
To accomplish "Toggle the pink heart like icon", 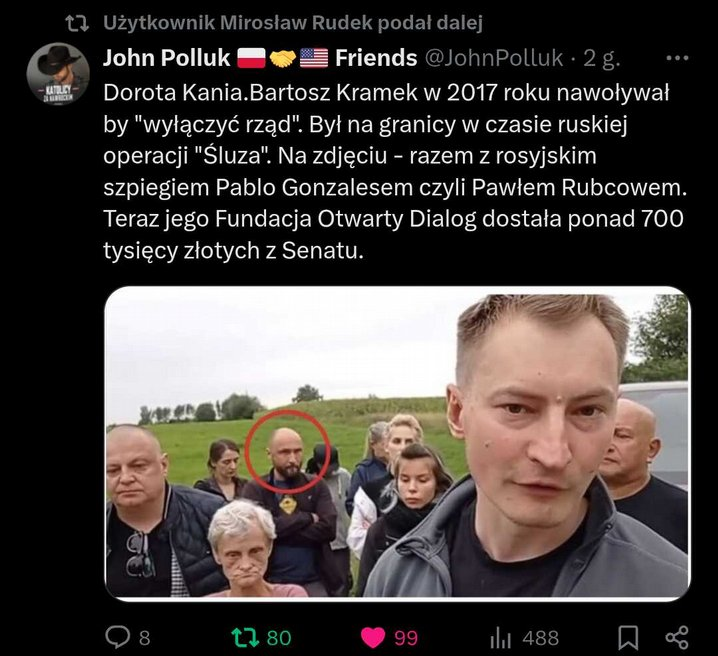I will (373, 638).
